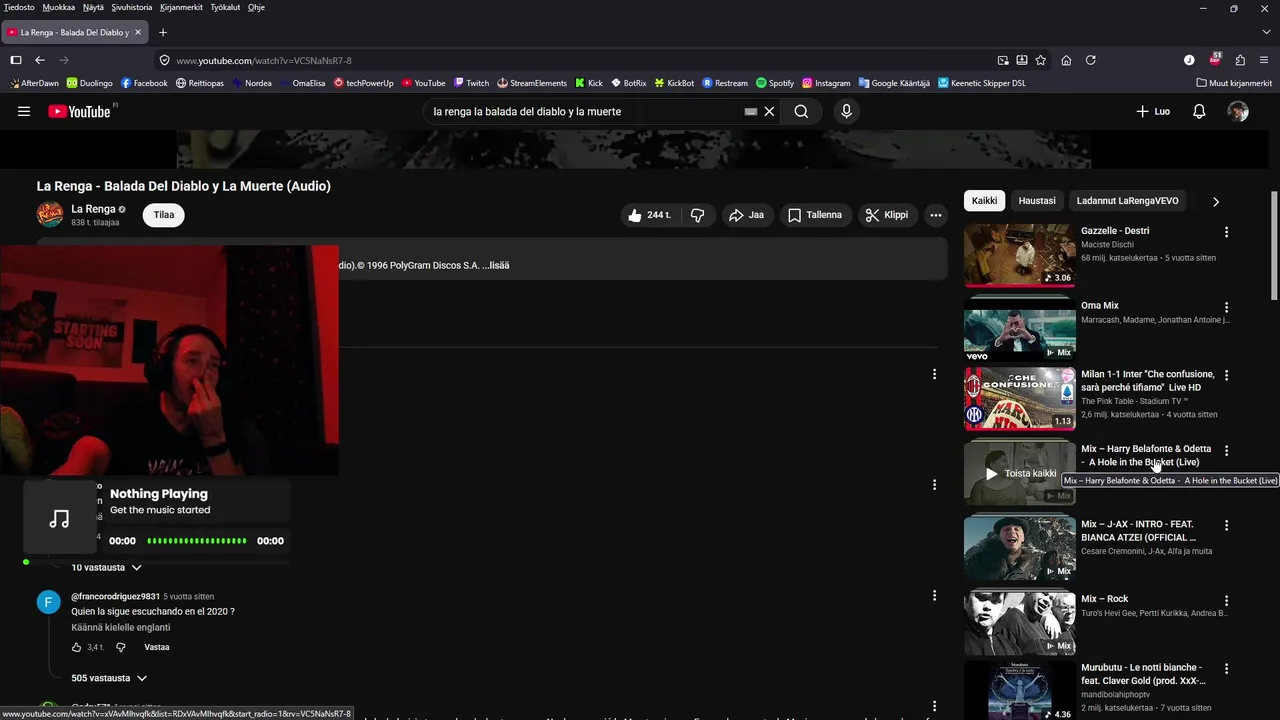Focus the YouTube search field

point(585,111)
